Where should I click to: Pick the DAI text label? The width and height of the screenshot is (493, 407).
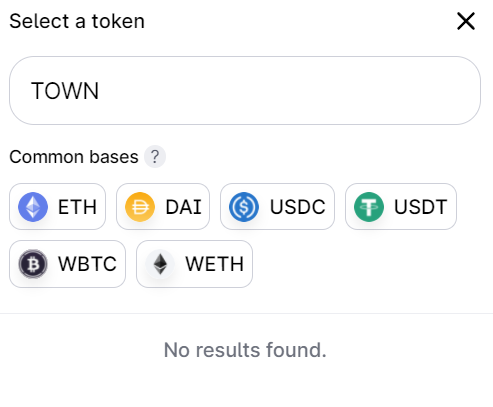(x=184, y=207)
